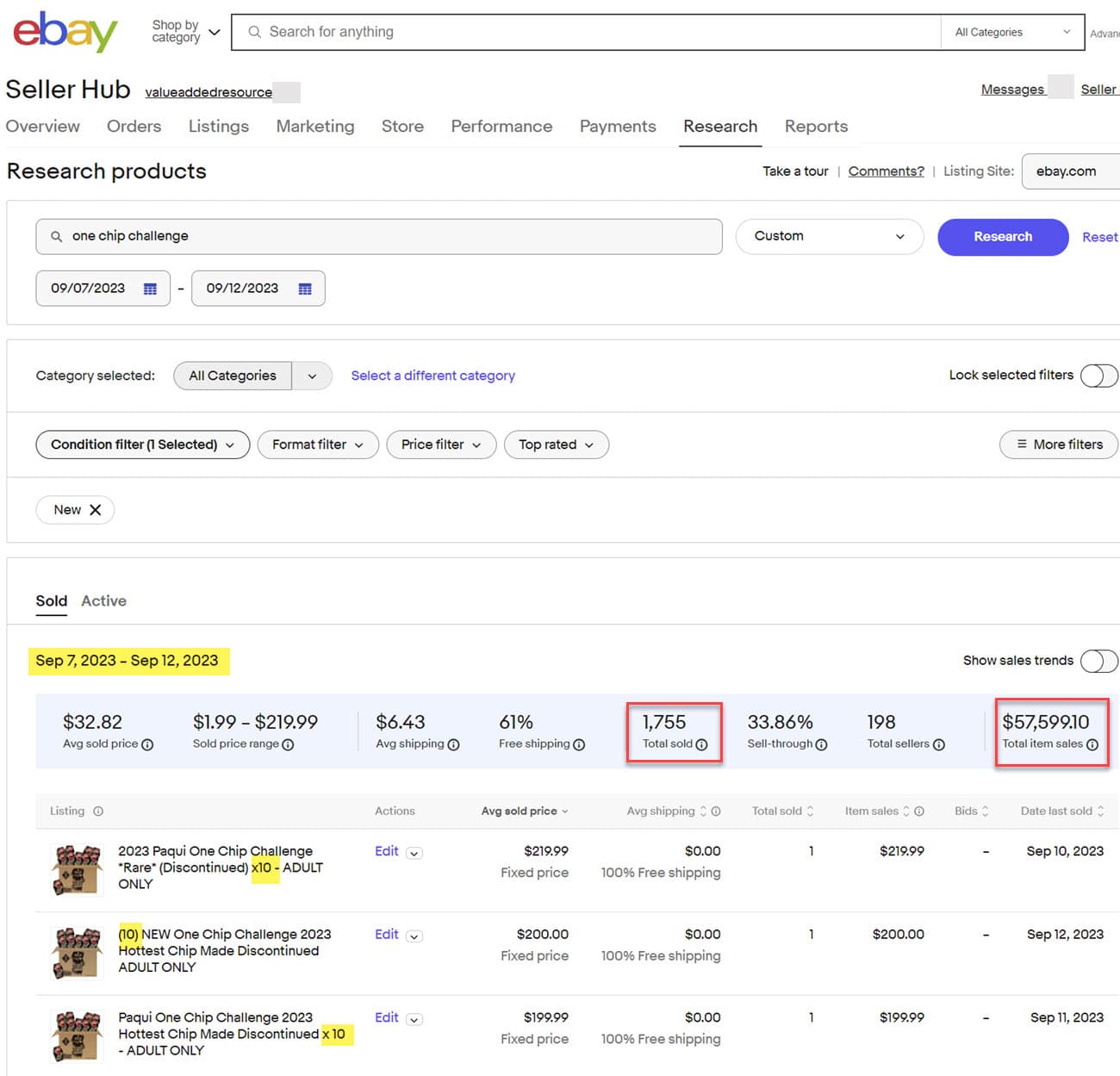Sort by Bids column
Viewport: 1120px width, 1076px height.
coord(972,811)
